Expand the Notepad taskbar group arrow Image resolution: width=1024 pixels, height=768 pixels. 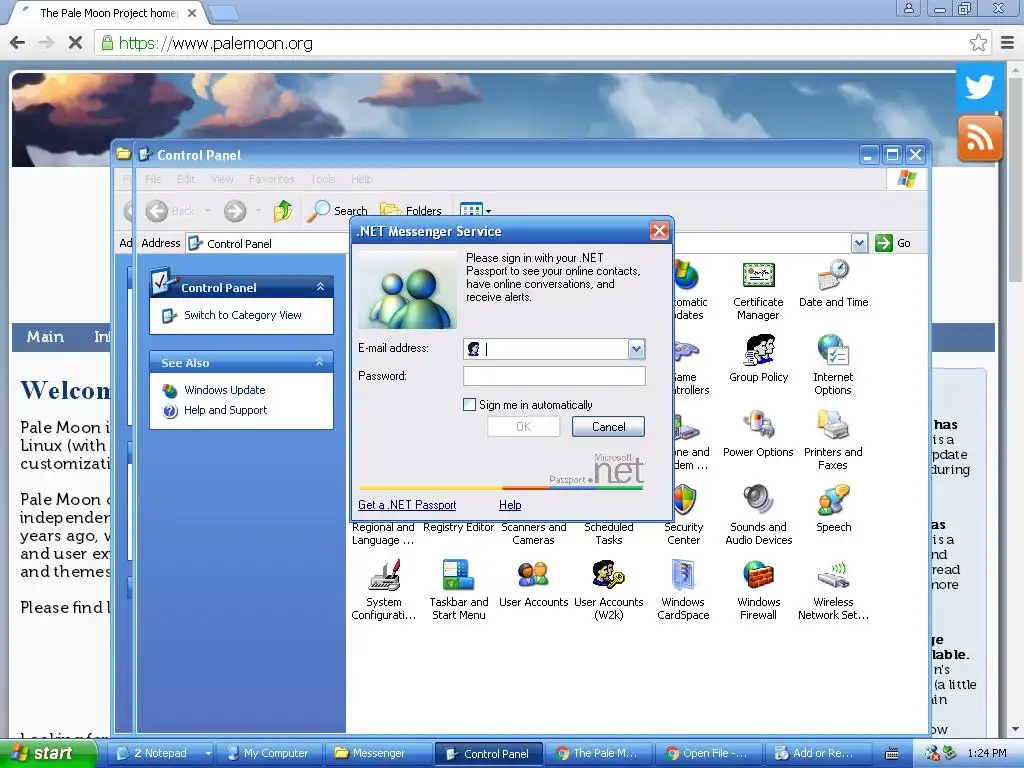click(x=208, y=754)
